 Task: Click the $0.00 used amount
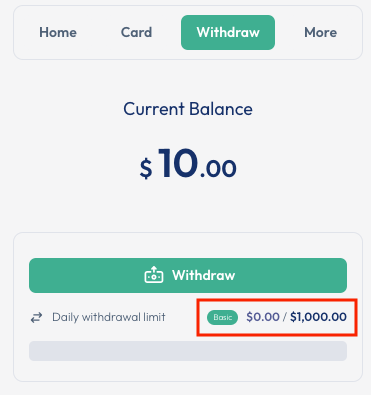(x=263, y=317)
